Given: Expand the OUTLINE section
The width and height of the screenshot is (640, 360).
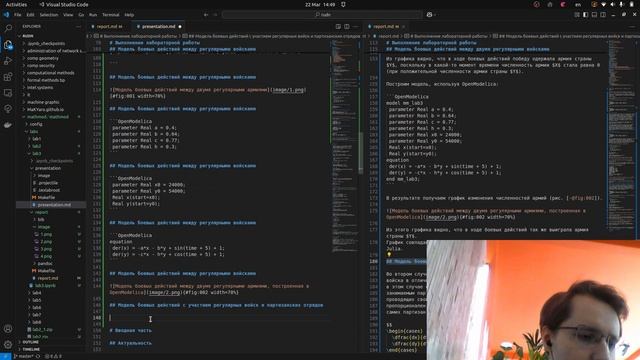Looking at the screenshot, I should point(31,342).
